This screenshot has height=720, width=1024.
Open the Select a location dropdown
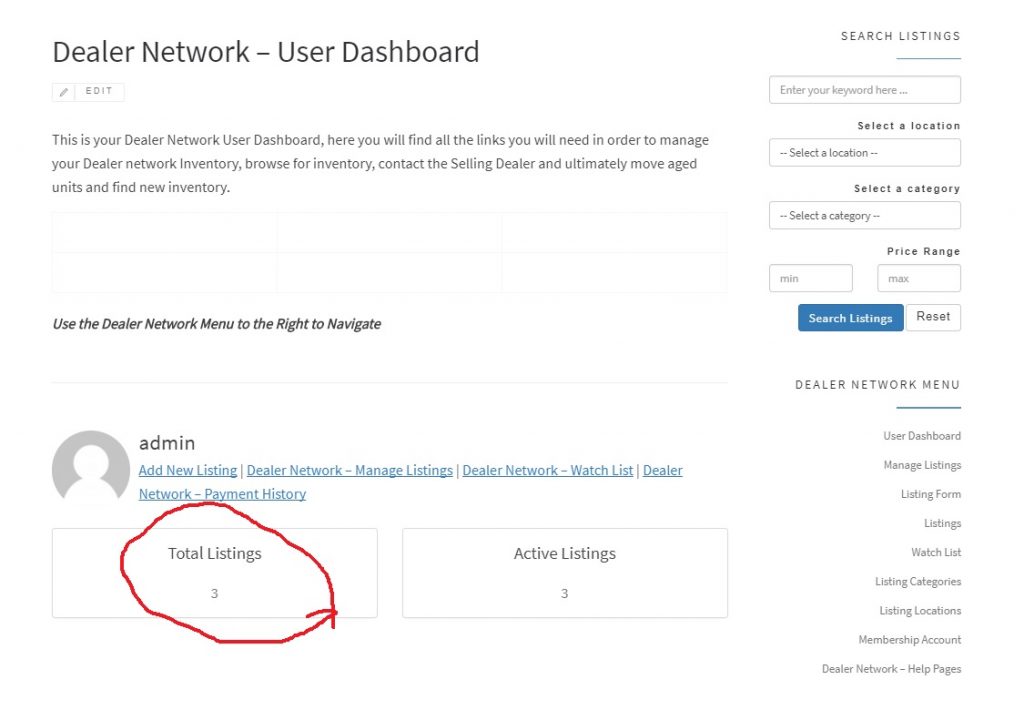pyautogui.click(x=864, y=153)
